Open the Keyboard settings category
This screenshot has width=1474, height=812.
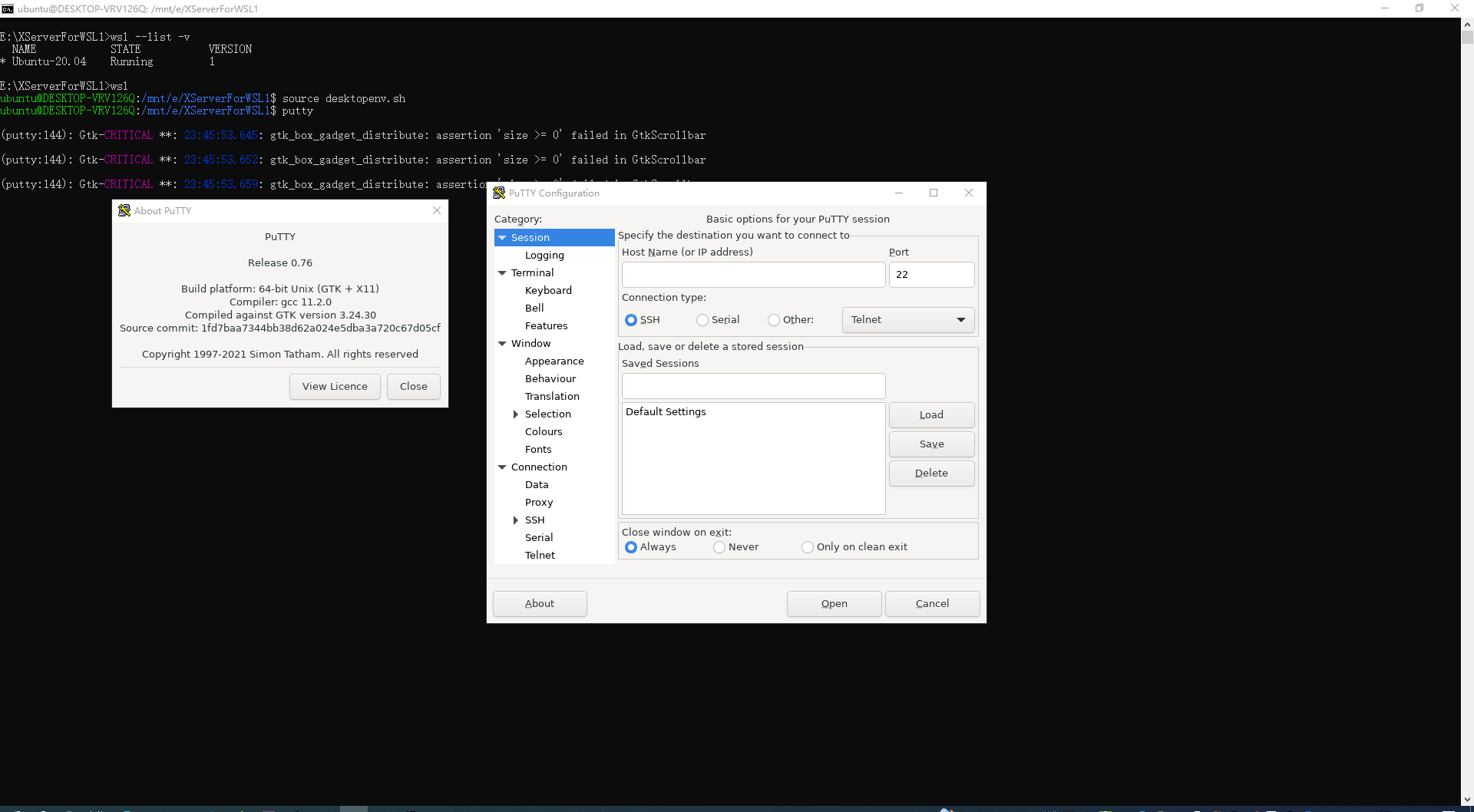(548, 291)
